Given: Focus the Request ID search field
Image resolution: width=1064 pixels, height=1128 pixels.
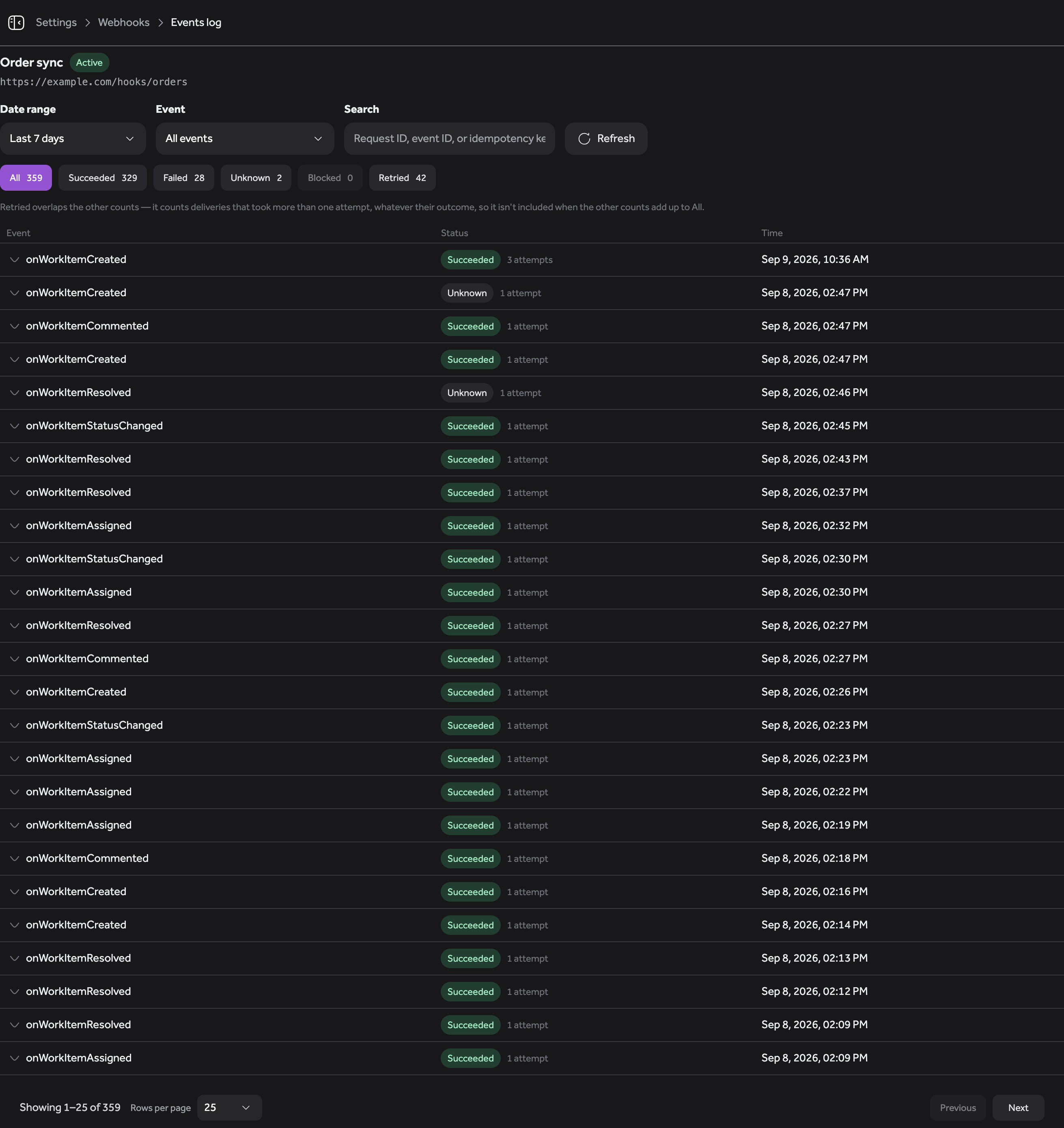Looking at the screenshot, I should [x=449, y=138].
